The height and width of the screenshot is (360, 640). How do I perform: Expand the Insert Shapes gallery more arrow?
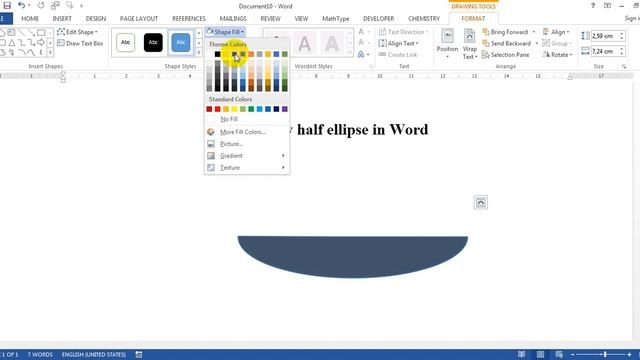[50, 53]
